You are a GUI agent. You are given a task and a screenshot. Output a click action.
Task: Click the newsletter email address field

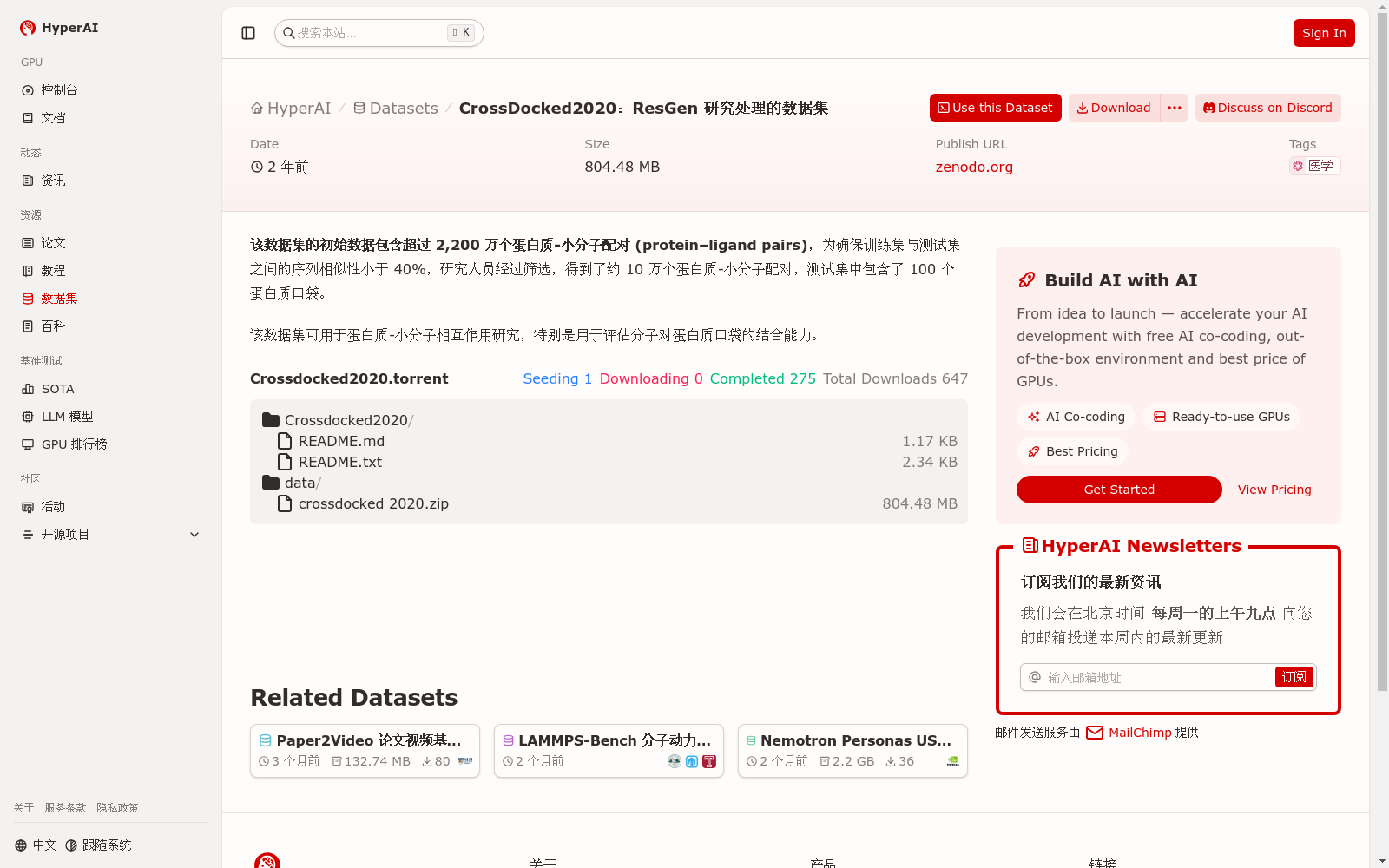(1147, 677)
